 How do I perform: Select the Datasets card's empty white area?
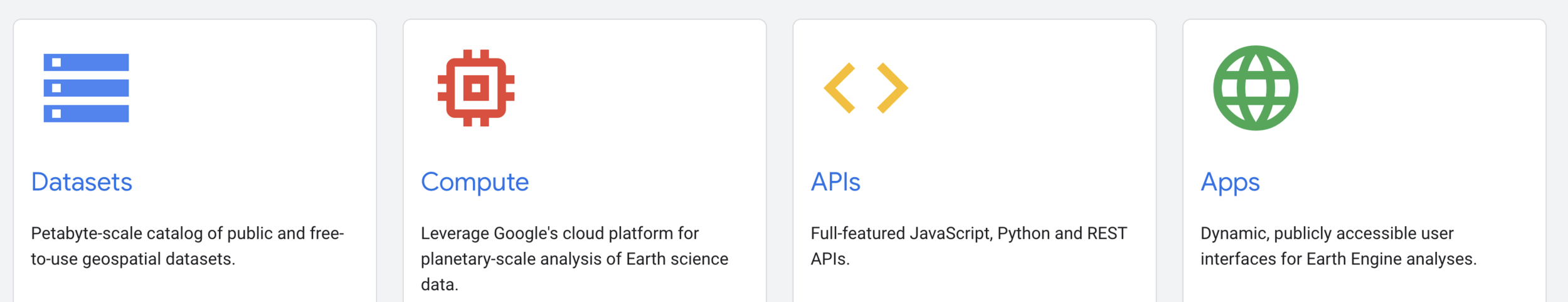click(251, 113)
